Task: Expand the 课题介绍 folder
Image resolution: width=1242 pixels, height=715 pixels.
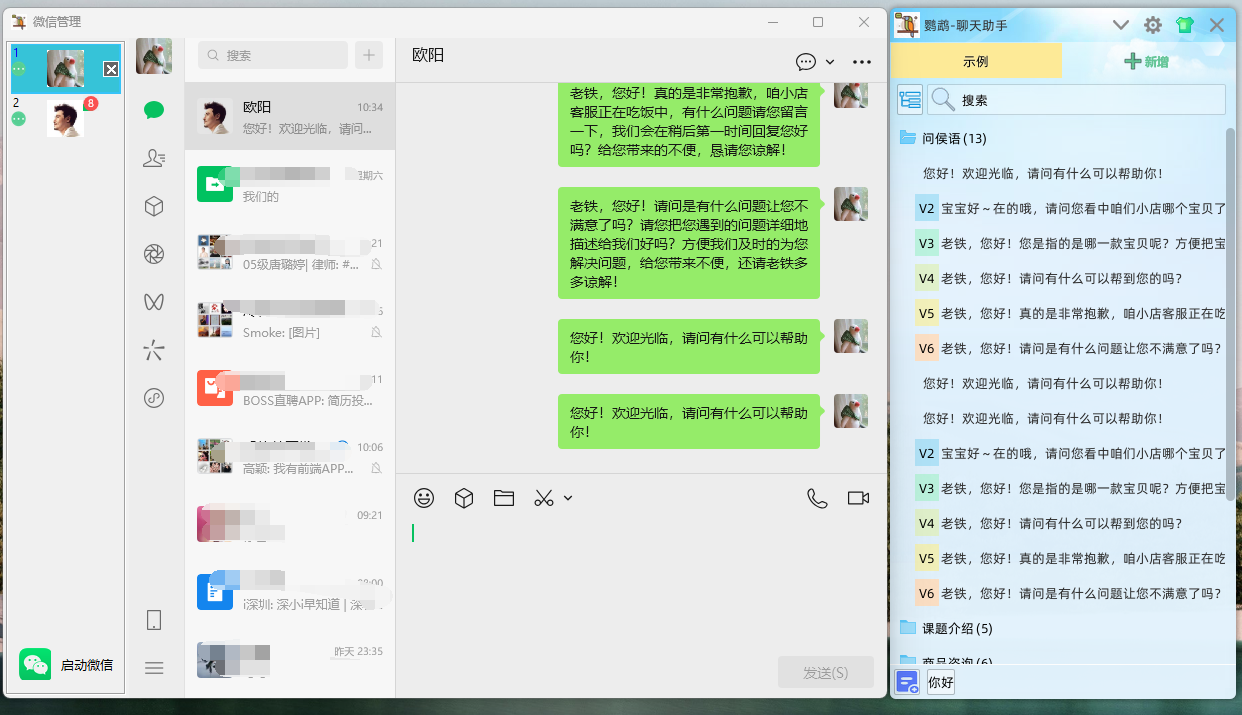Action: point(960,628)
